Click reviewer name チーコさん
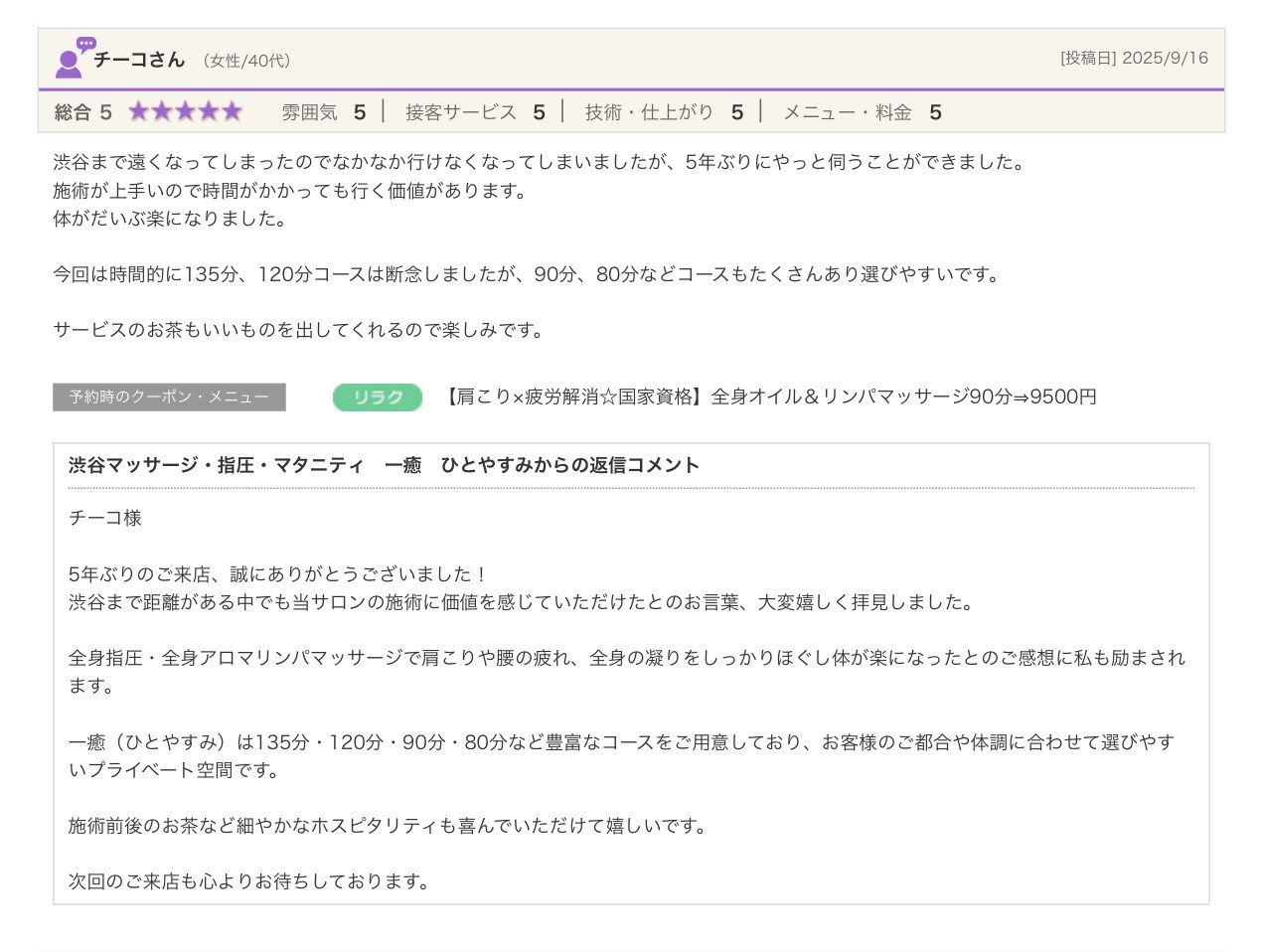 [139, 60]
